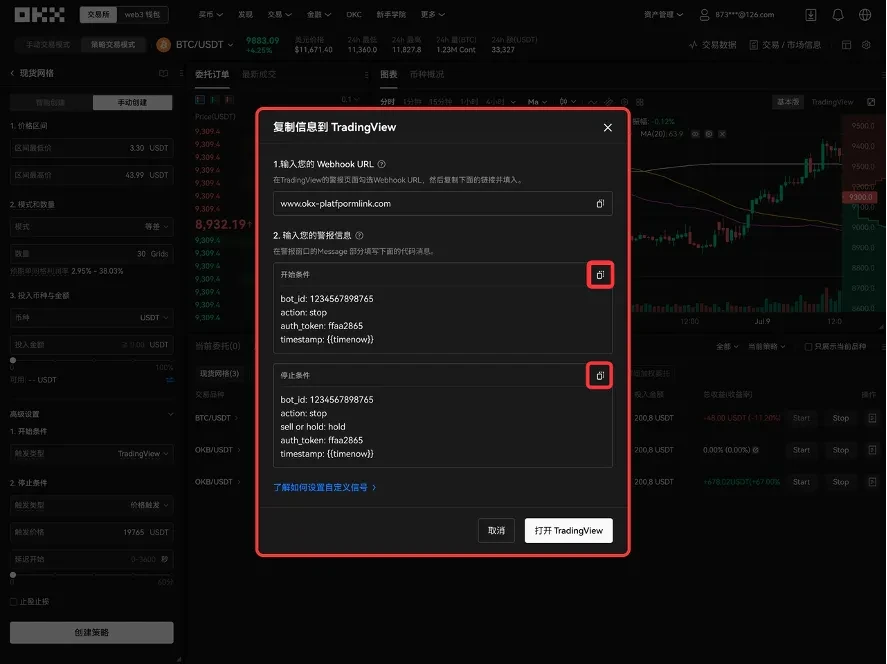Switch chart to TradingView
Screen dimensions: 887x664
[x=832, y=102]
